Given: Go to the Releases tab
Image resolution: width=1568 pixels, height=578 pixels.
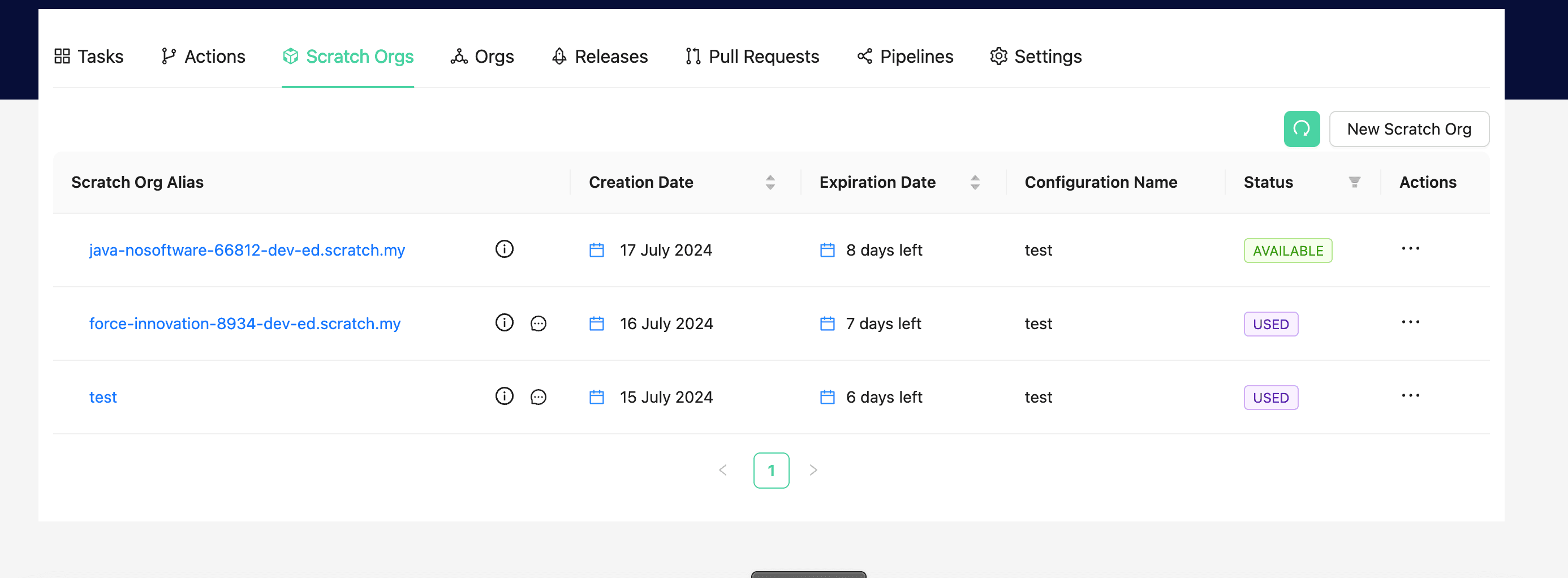Looking at the screenshot, I should coord(600,57).
